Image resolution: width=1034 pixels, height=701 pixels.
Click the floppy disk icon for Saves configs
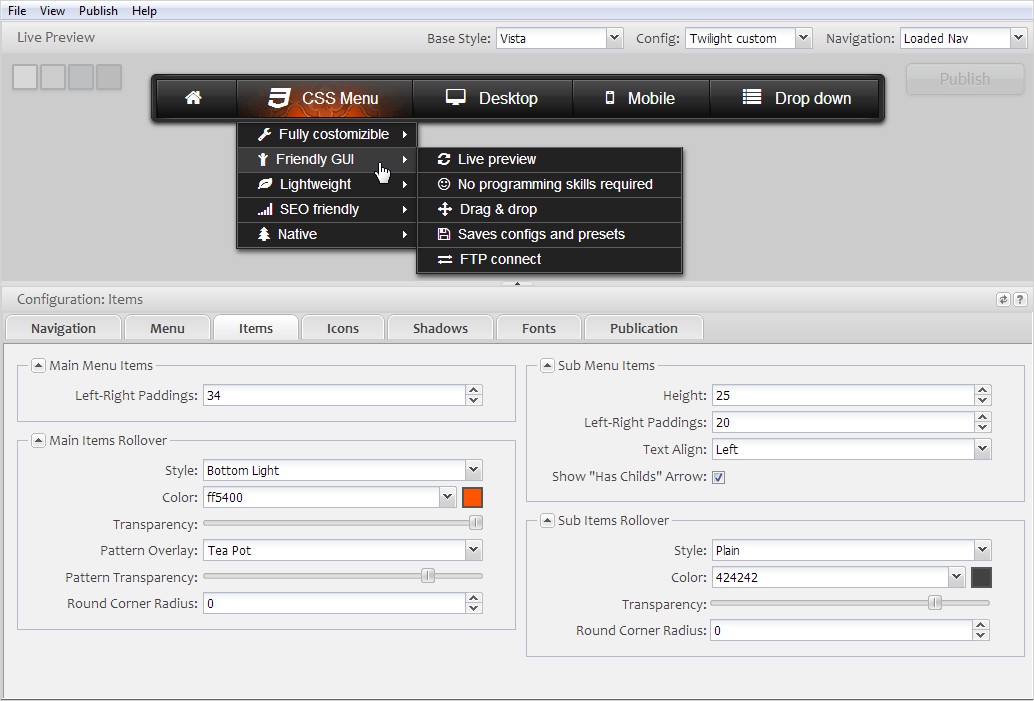click(444, 234)
